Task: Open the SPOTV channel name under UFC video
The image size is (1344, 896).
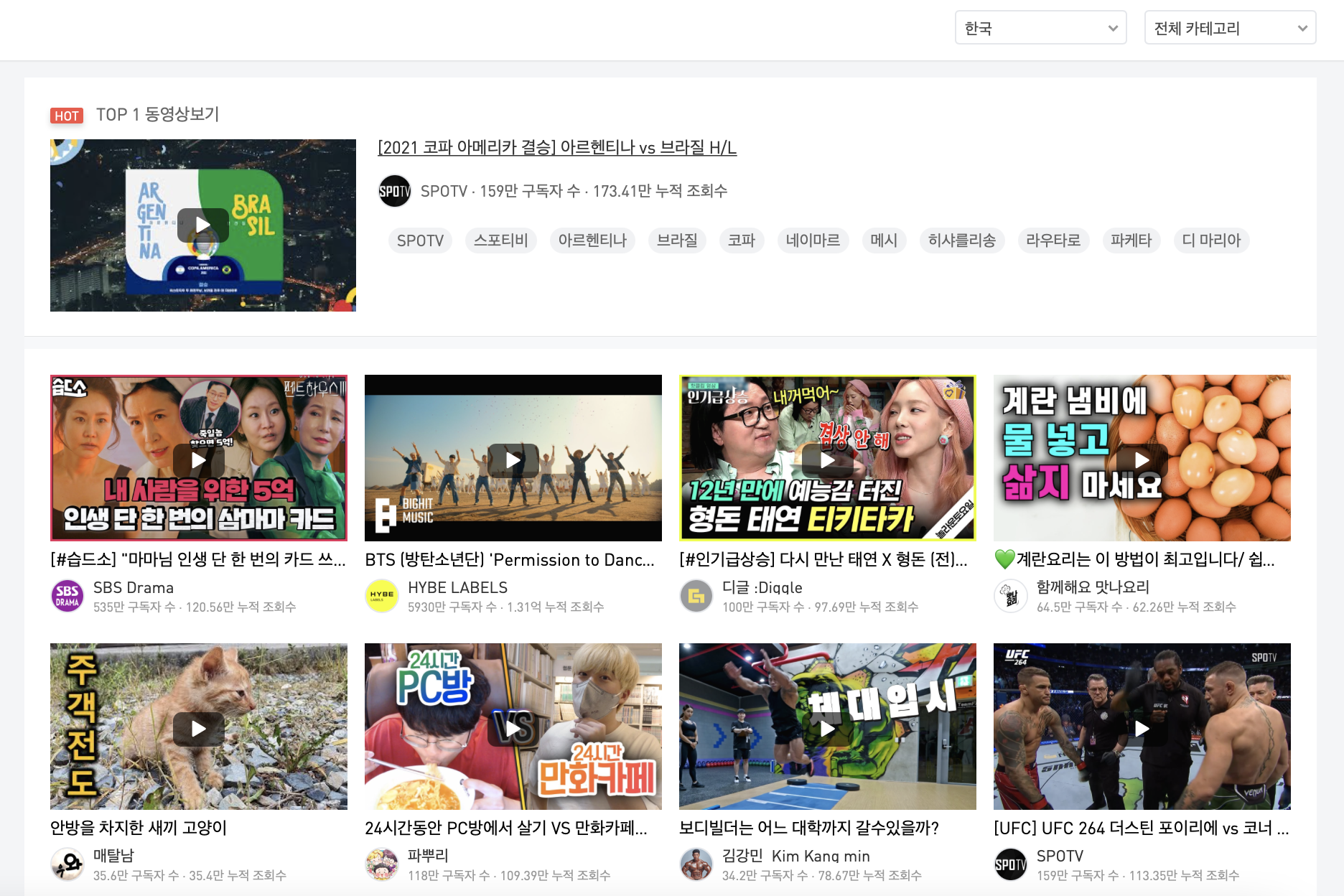Action: tap(1060, 856)
